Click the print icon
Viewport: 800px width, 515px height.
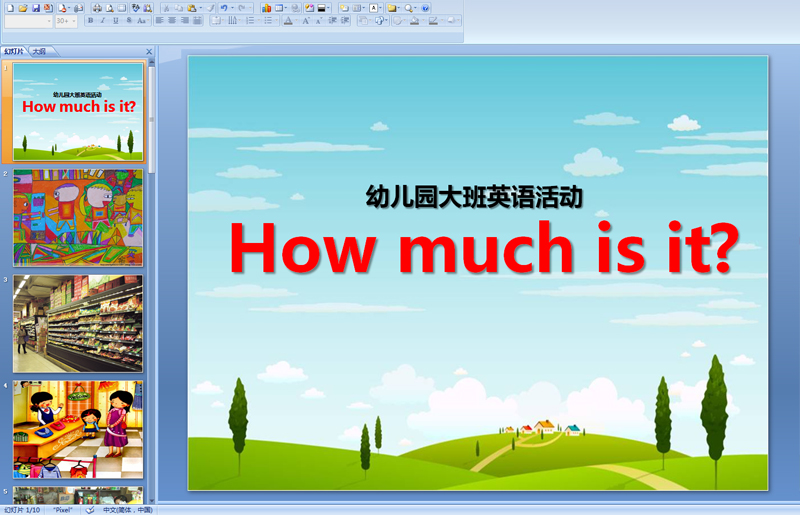tap(97, 8)
